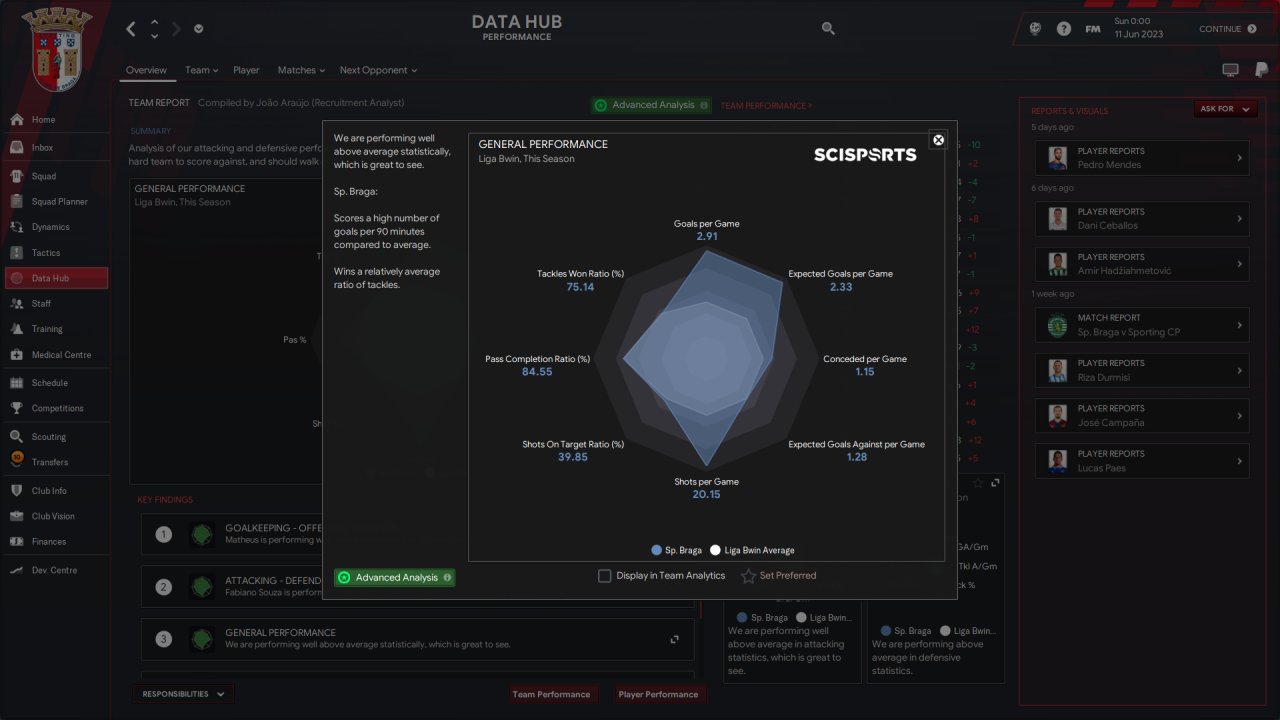Click the down chevron in the header stepper

(x=154, y=36)
